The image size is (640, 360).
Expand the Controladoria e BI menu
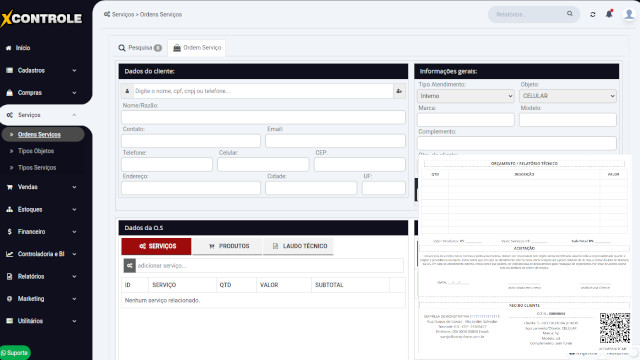(41, 254)
